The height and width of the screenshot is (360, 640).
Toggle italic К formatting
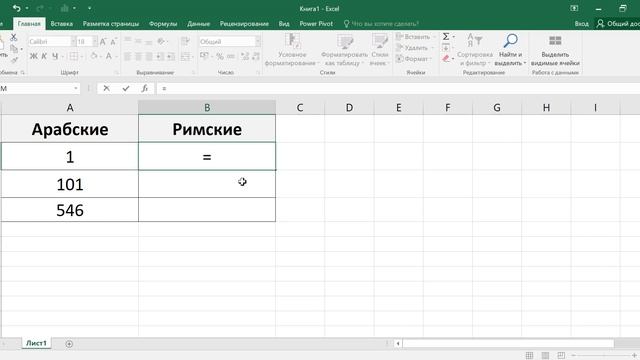click(44, 56)
